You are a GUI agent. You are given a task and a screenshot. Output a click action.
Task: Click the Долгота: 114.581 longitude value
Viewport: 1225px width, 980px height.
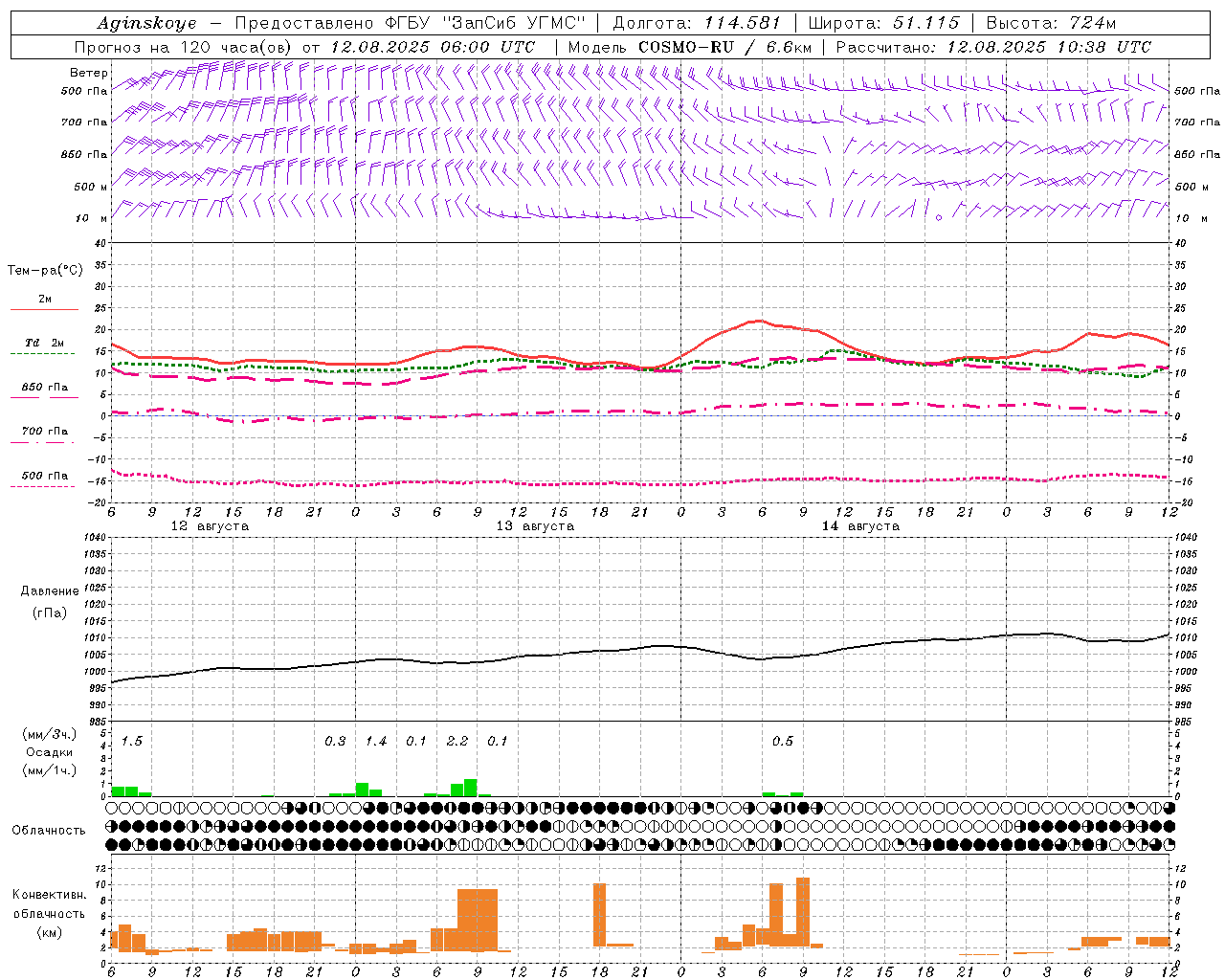[697, 24]
